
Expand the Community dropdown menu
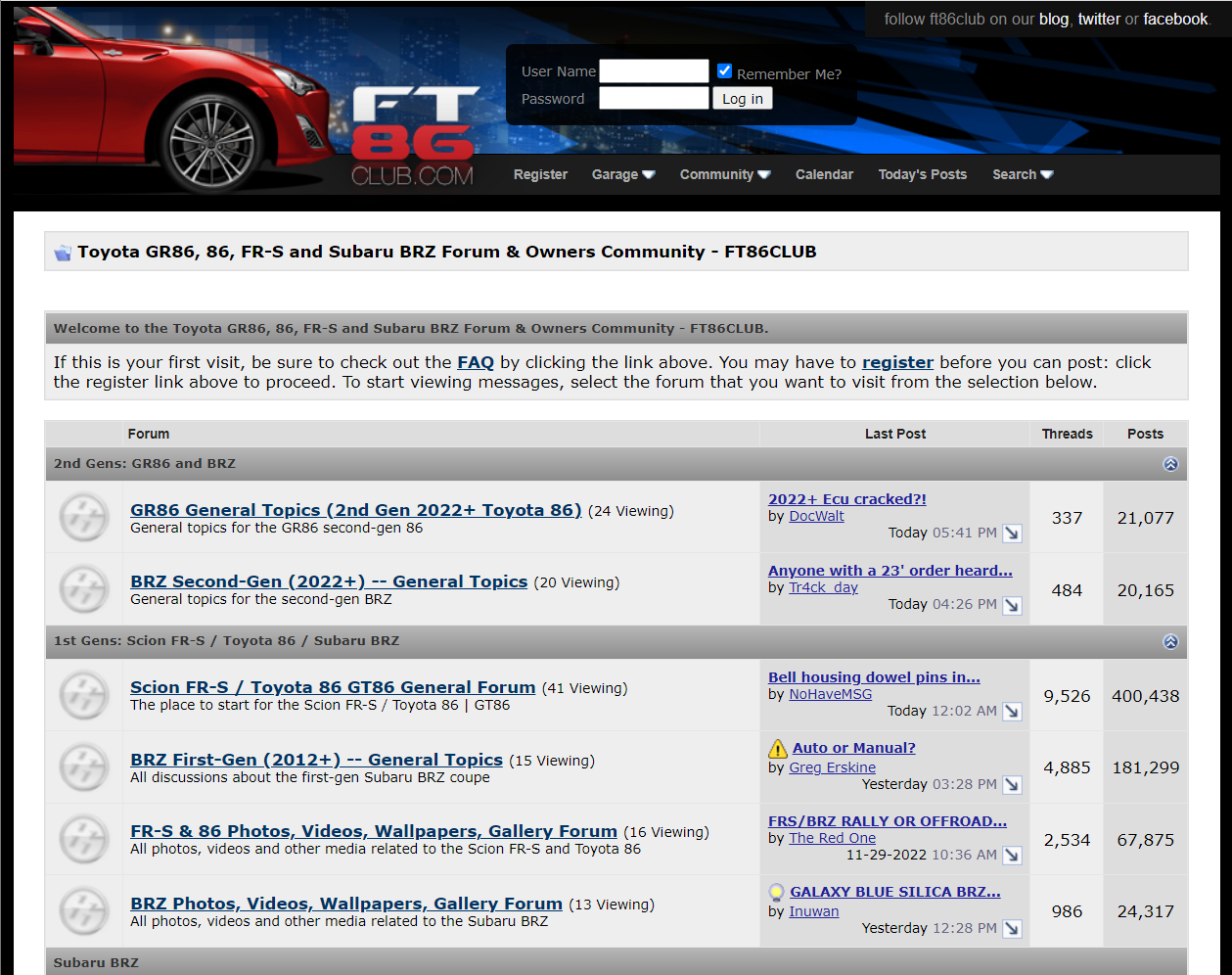tap(724, 174)
